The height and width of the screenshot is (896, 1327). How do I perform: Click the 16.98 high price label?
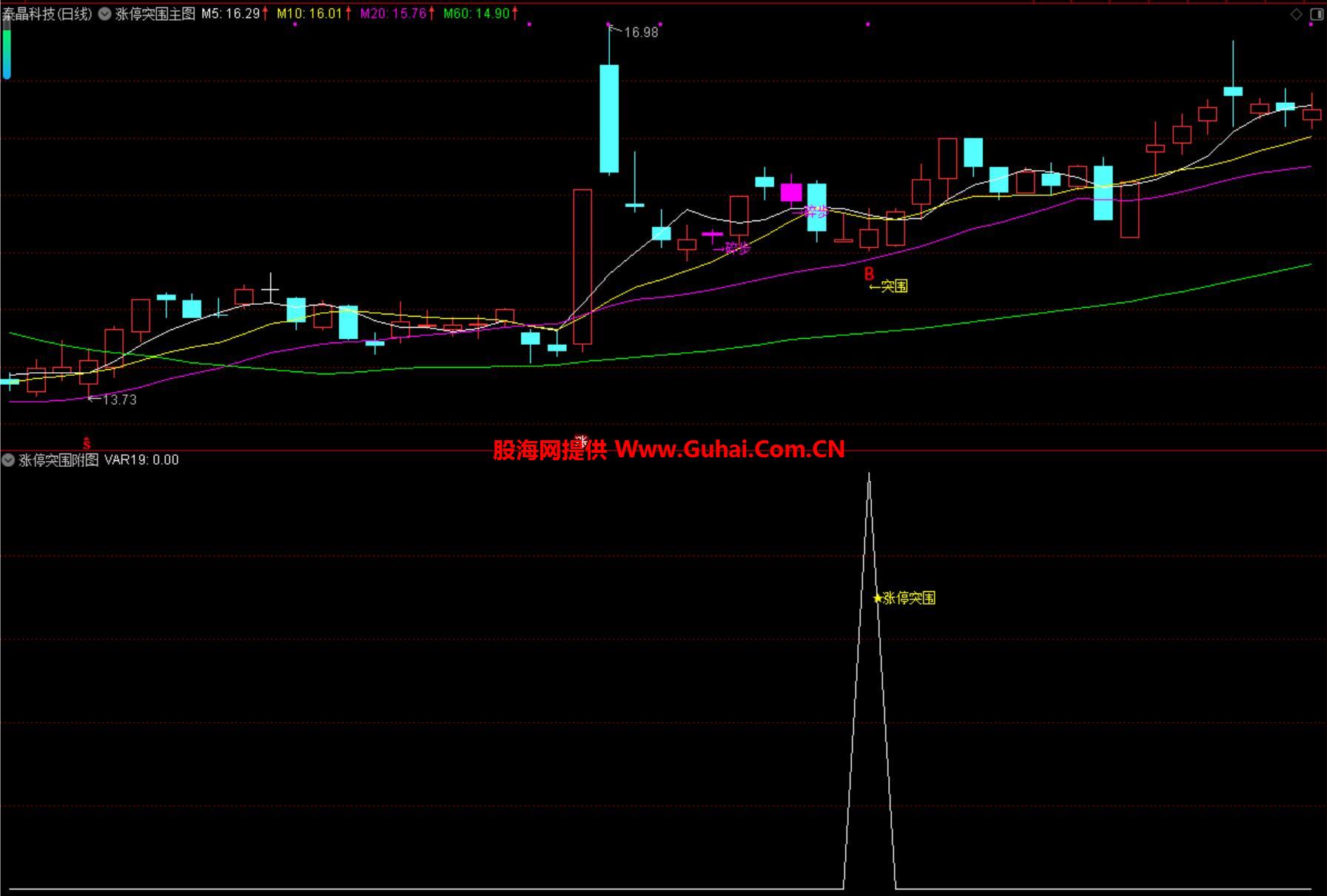pos(640,33)
